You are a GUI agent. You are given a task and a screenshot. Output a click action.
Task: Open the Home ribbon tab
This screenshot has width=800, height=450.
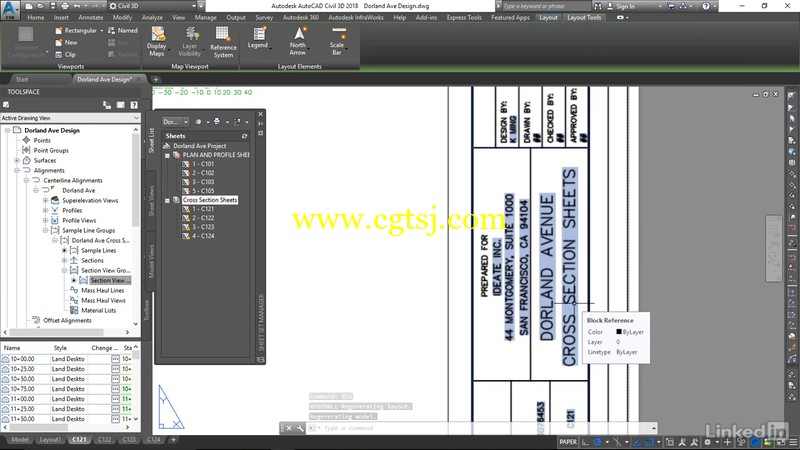(x=36, y=17)
